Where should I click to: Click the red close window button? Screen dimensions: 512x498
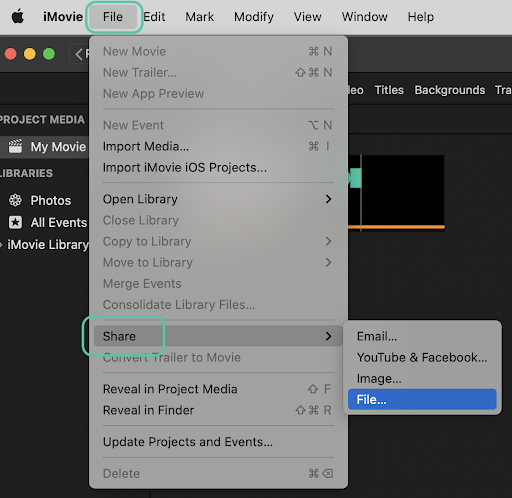[10, 54]
